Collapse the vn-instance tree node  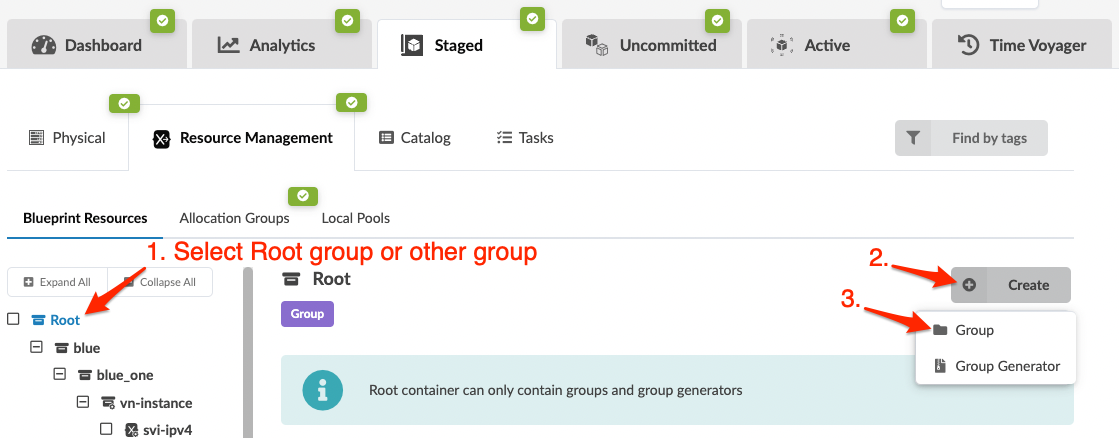(x=83, y=402)
